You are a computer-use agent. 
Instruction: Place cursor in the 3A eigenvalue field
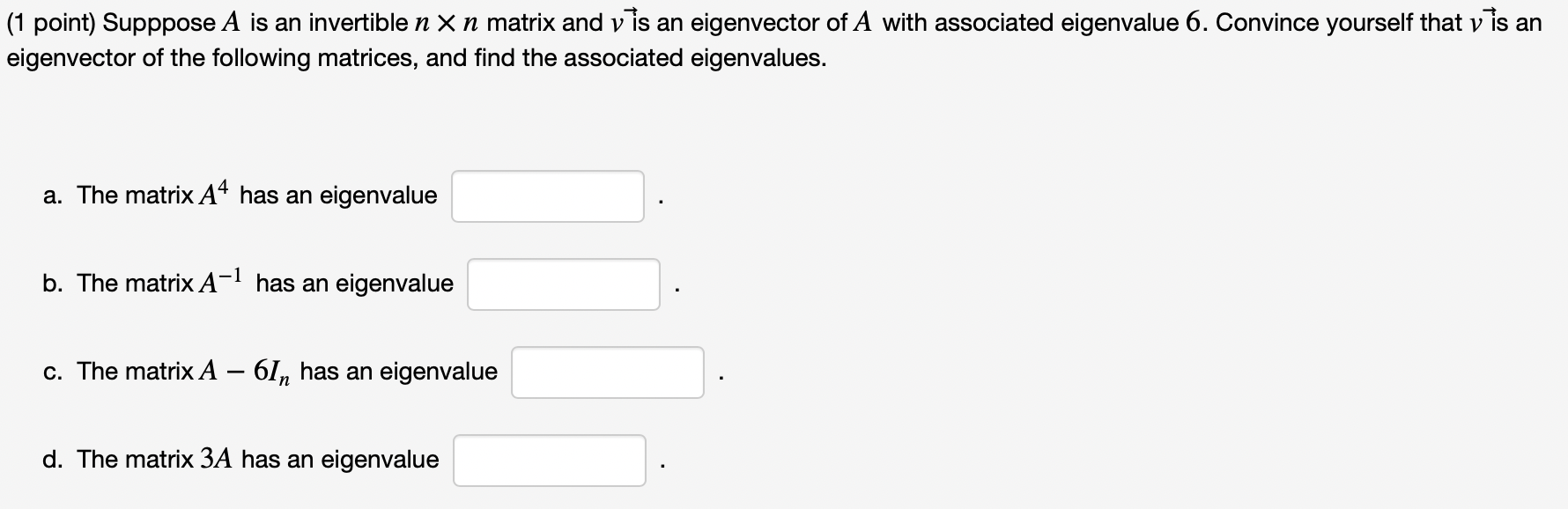click(549, 459)
